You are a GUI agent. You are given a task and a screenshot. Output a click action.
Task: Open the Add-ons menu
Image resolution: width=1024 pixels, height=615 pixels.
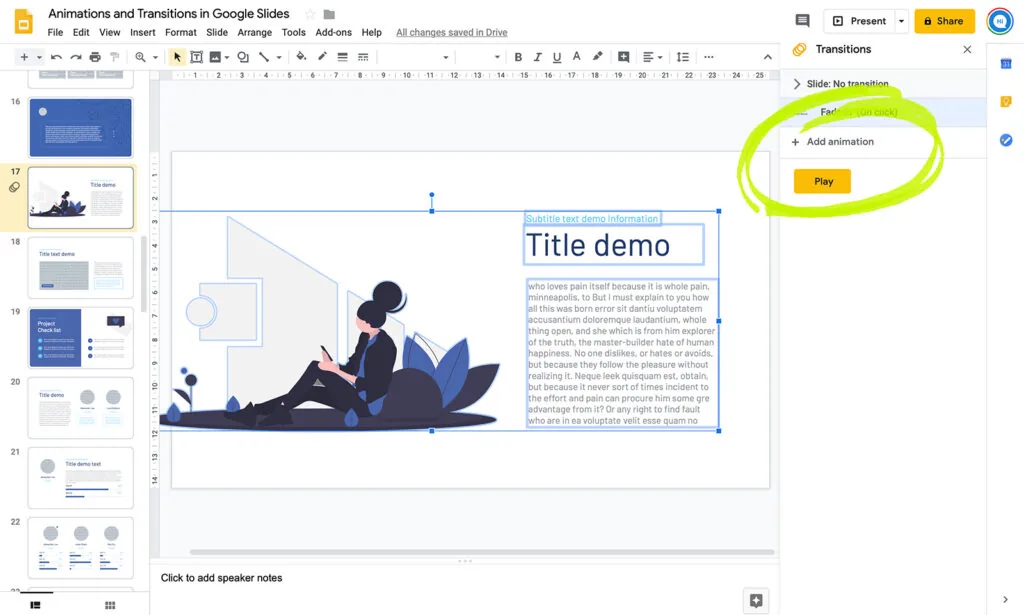point(334,32)
